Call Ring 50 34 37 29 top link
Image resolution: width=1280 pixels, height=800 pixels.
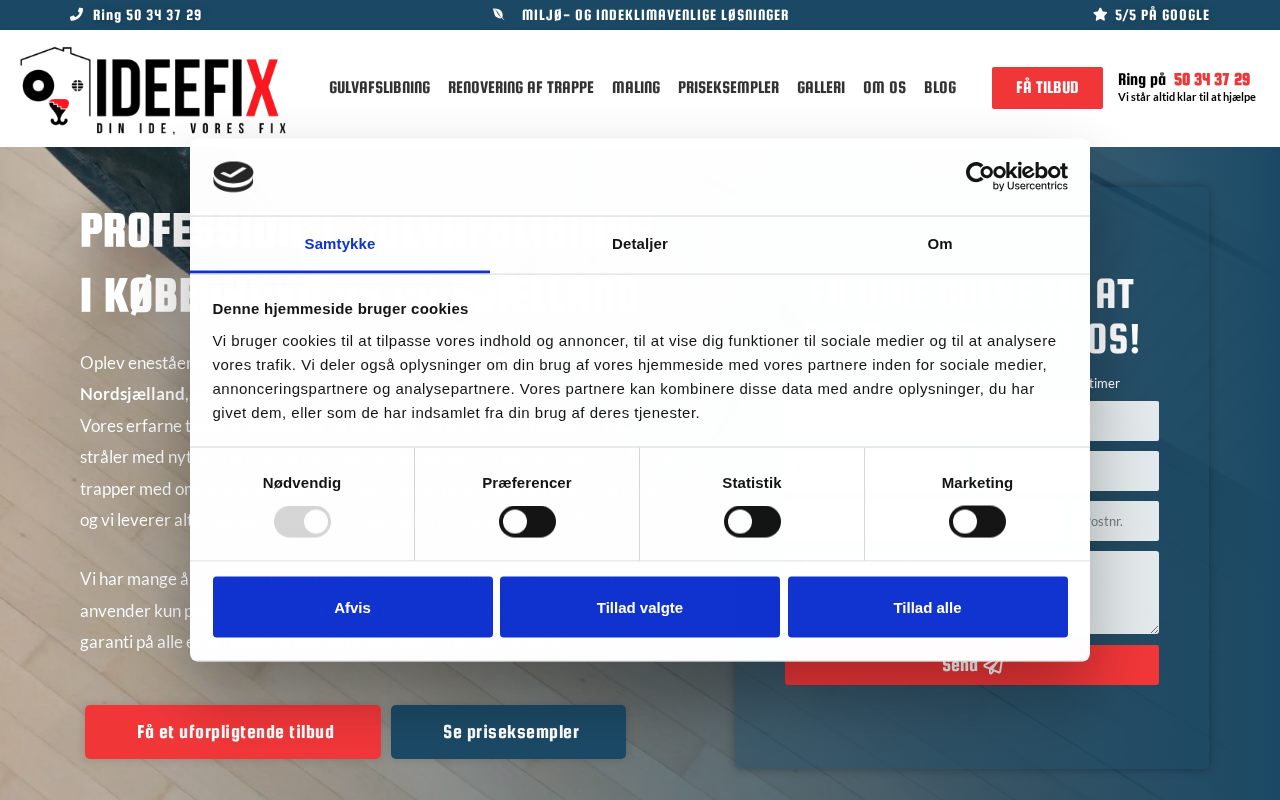coord(136,15)
